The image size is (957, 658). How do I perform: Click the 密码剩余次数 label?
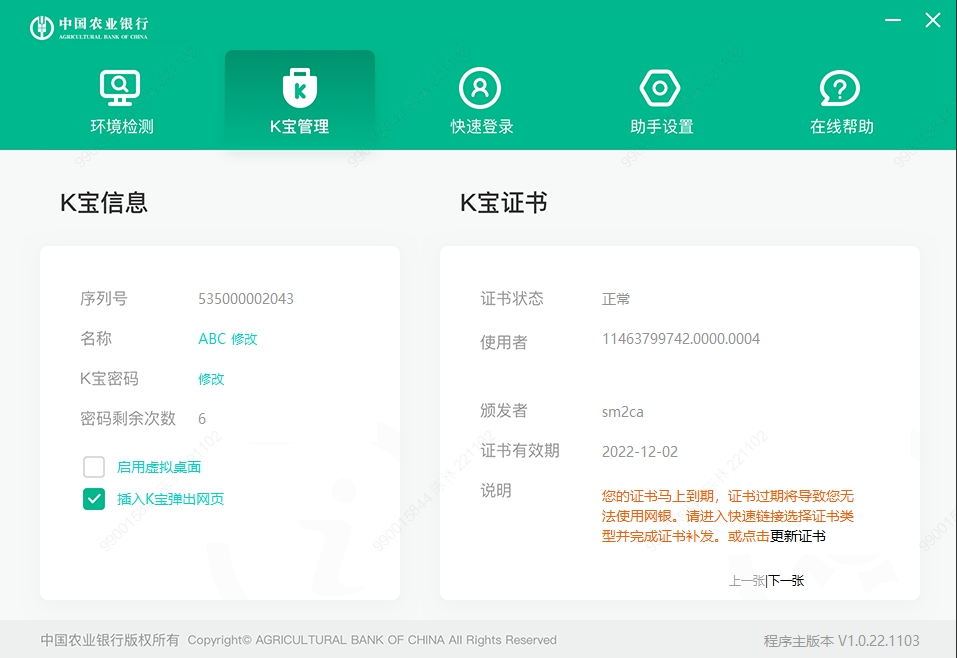pos(128,418)
